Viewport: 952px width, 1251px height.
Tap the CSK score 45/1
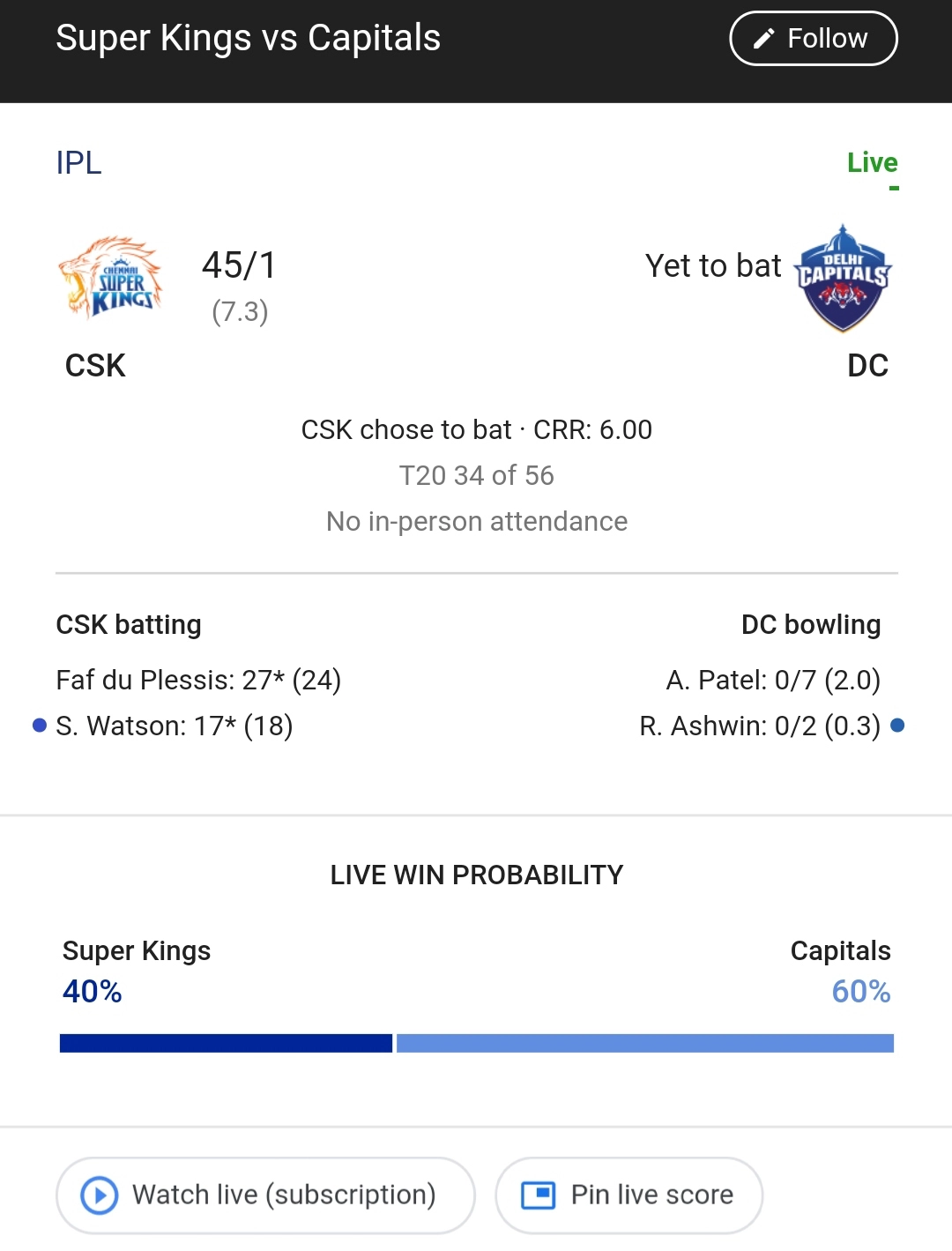(239, 265)
